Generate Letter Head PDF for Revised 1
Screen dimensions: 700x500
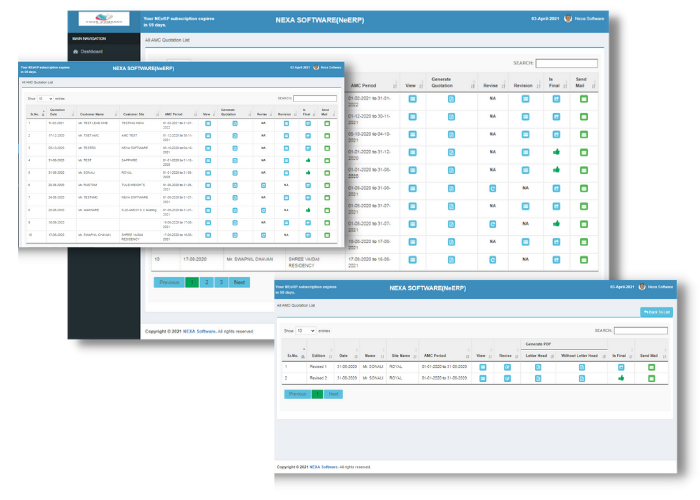click(x=538, y=367)
